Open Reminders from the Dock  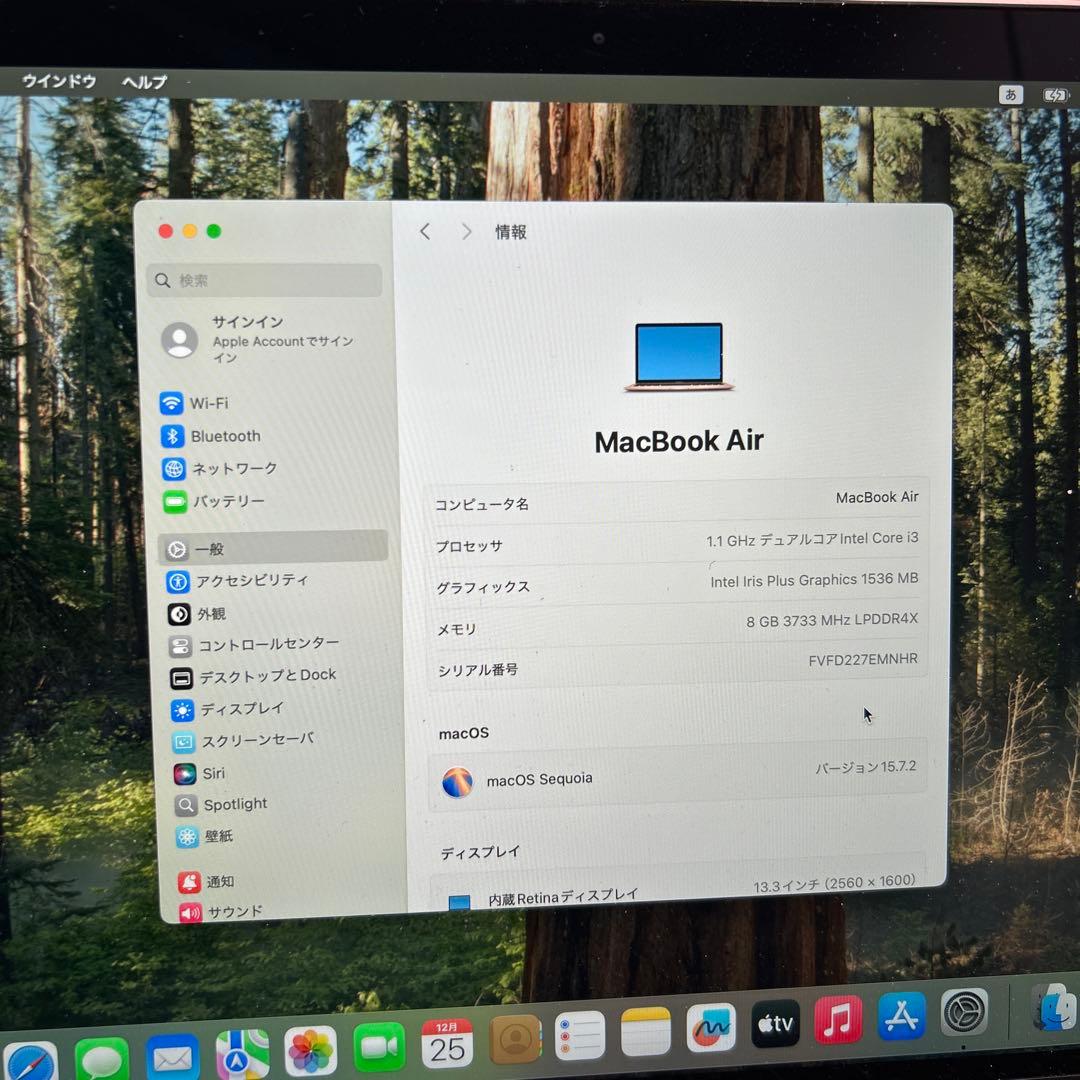coord(580,1035)
